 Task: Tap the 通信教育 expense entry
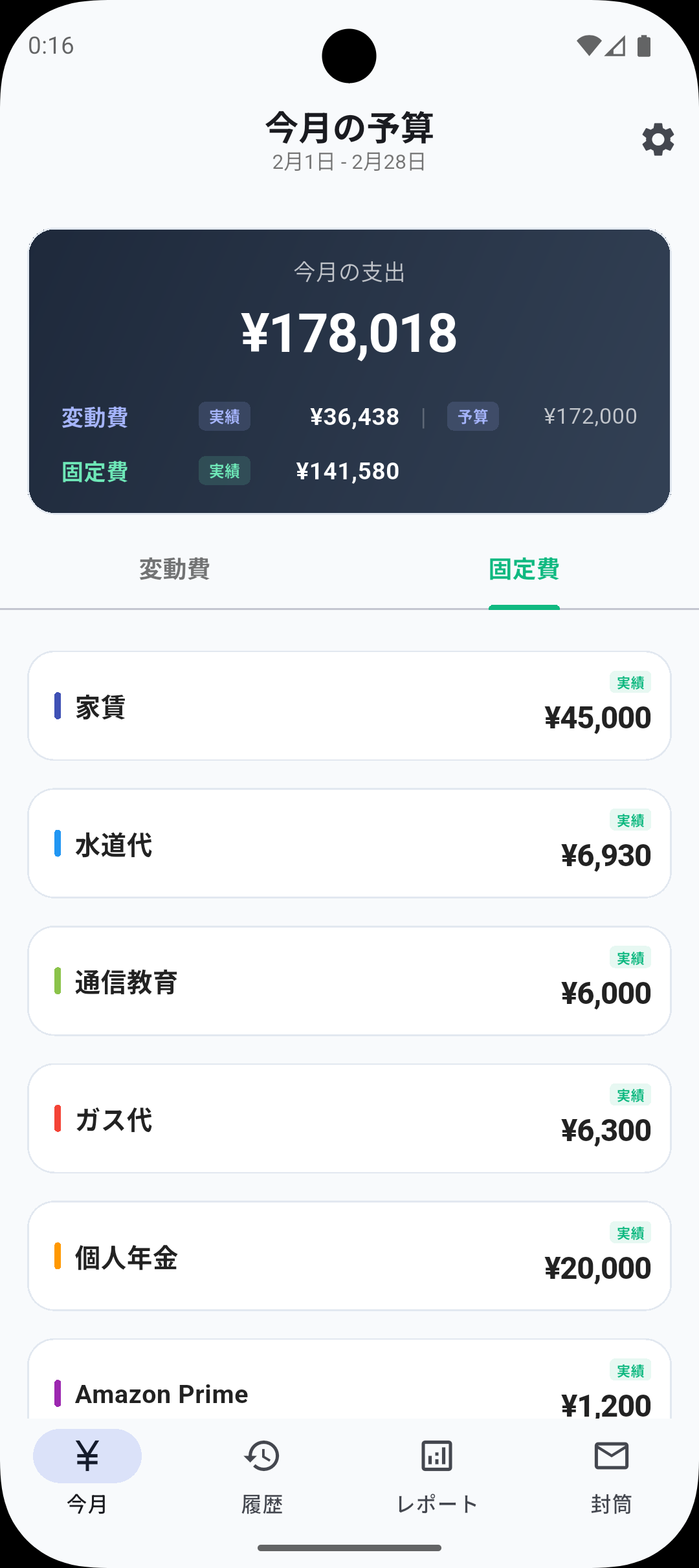click(349, 981)
